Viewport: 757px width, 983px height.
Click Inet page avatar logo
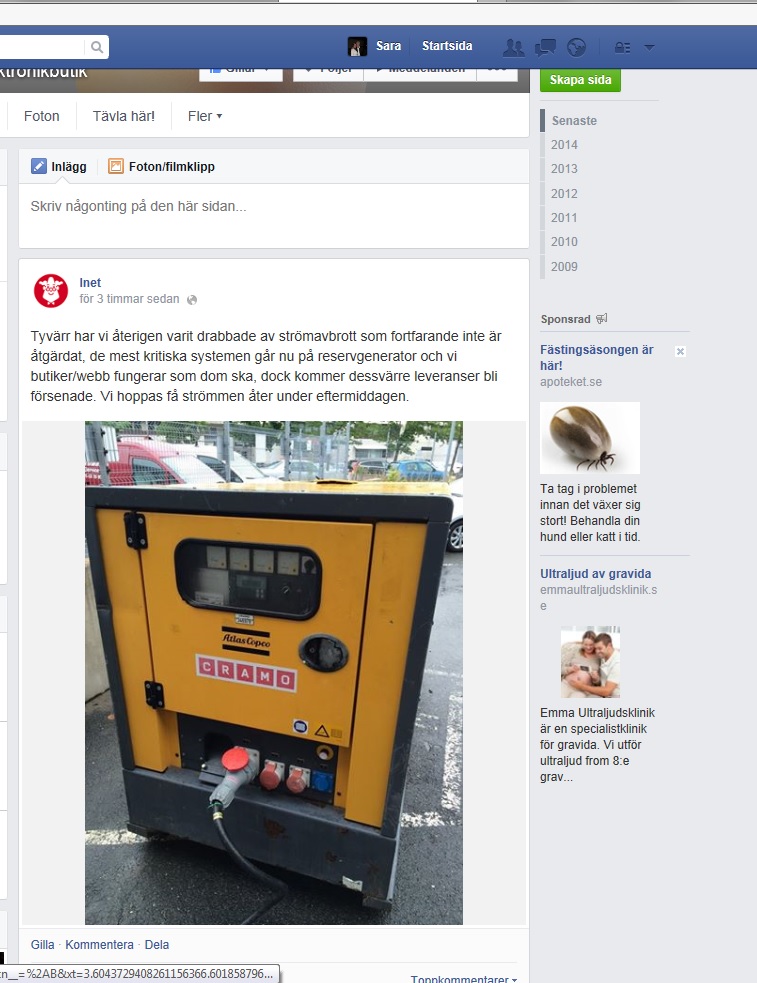click(51, 291)
